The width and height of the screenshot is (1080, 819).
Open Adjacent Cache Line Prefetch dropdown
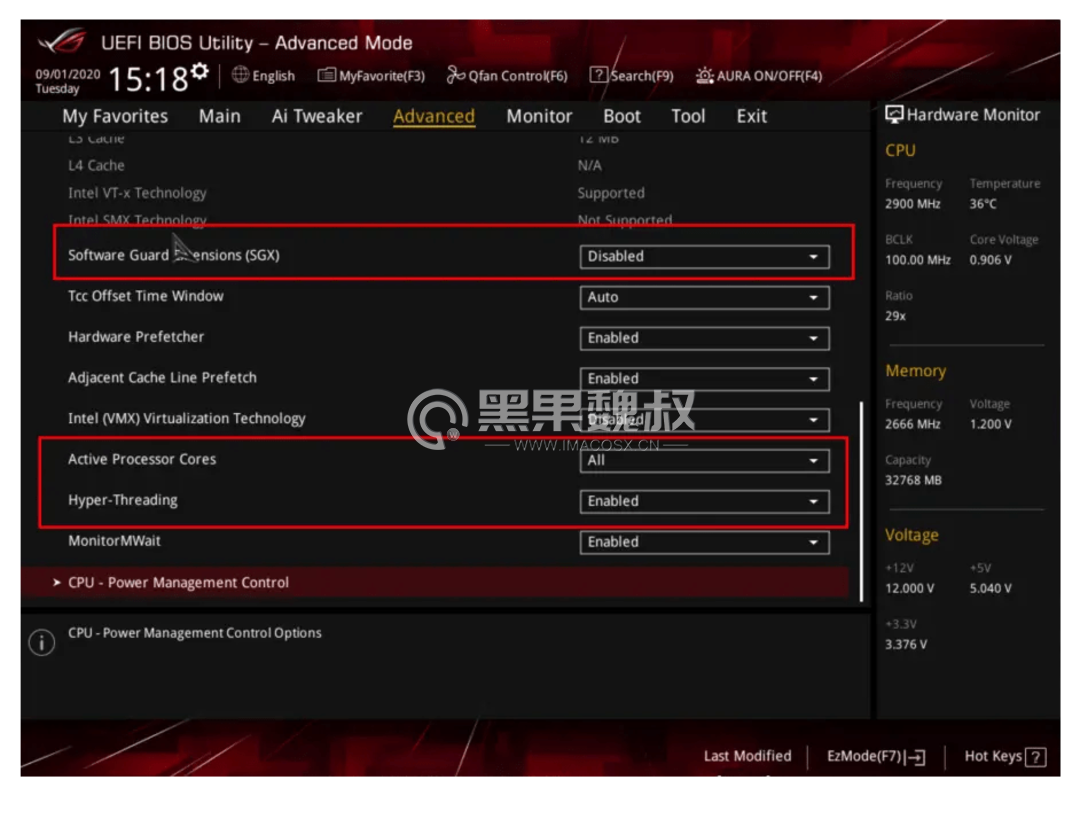704,378
